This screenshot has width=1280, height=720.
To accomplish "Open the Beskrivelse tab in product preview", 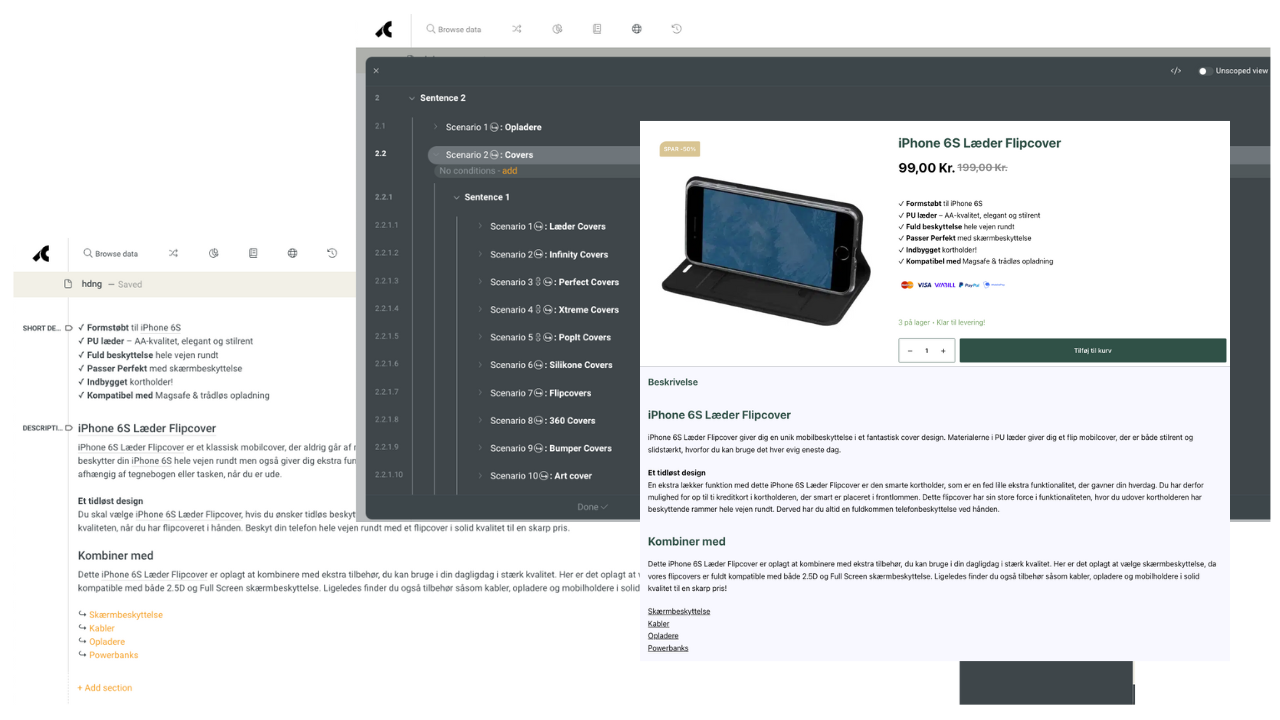I will pos(673,382).
